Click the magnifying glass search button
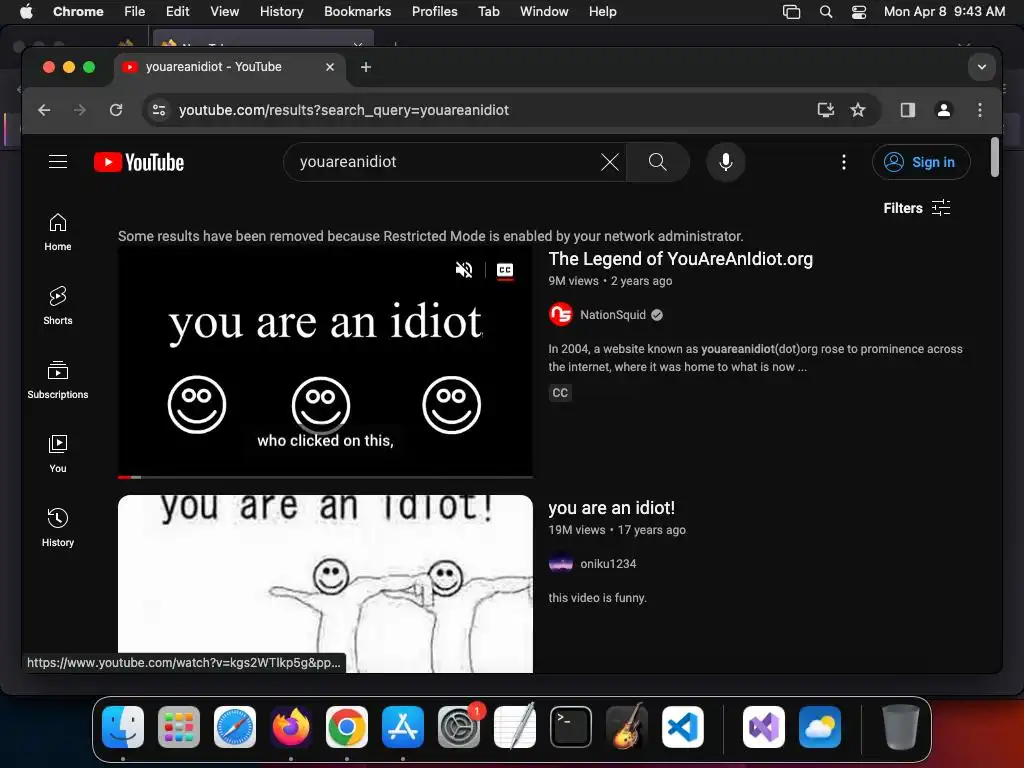This screenshot has width=1024, height=768. 658,162
